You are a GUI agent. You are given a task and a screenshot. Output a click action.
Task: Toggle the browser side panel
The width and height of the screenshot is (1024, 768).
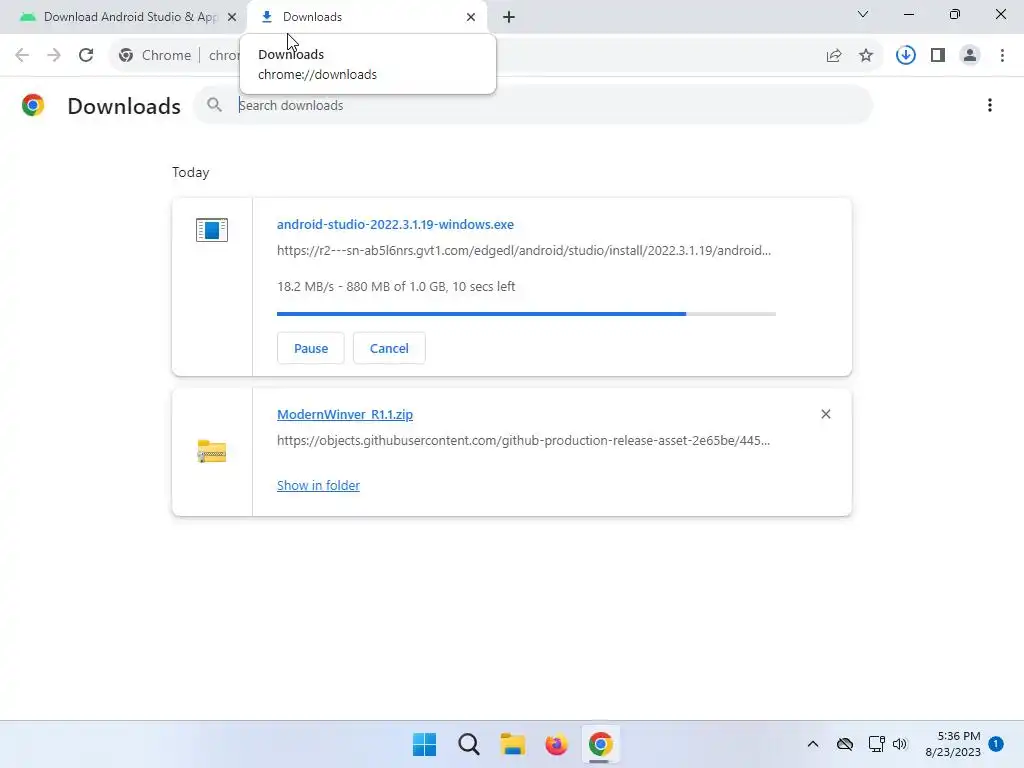938,56
